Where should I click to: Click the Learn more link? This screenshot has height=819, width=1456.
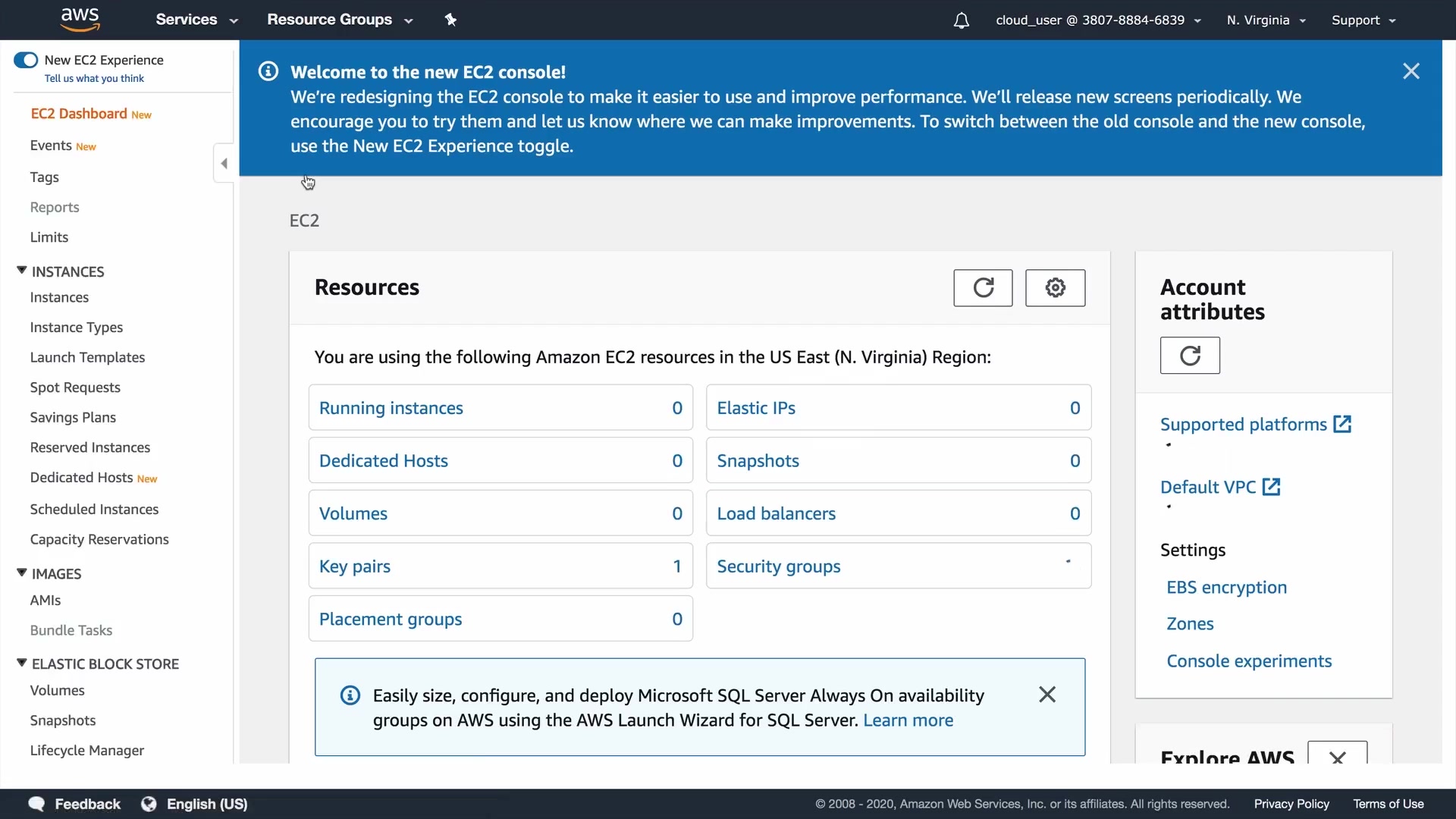click(908, 720)
